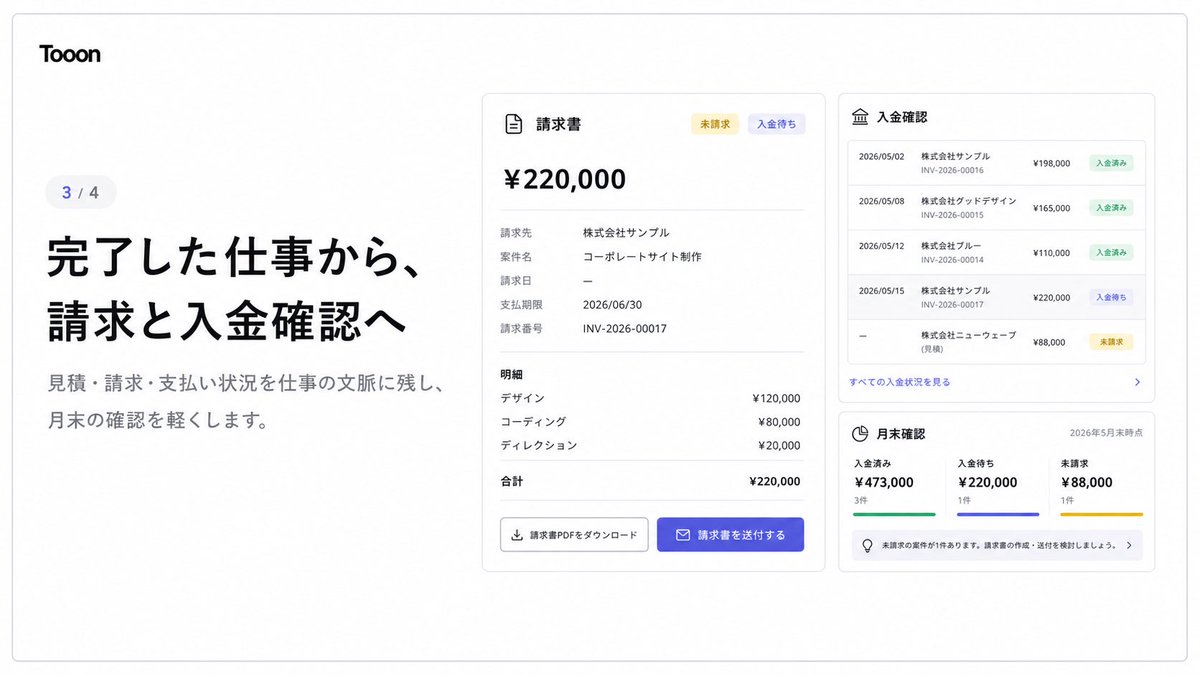Click the envelope icon in send button
This screenshot has height=675, width=1200.
683,535
